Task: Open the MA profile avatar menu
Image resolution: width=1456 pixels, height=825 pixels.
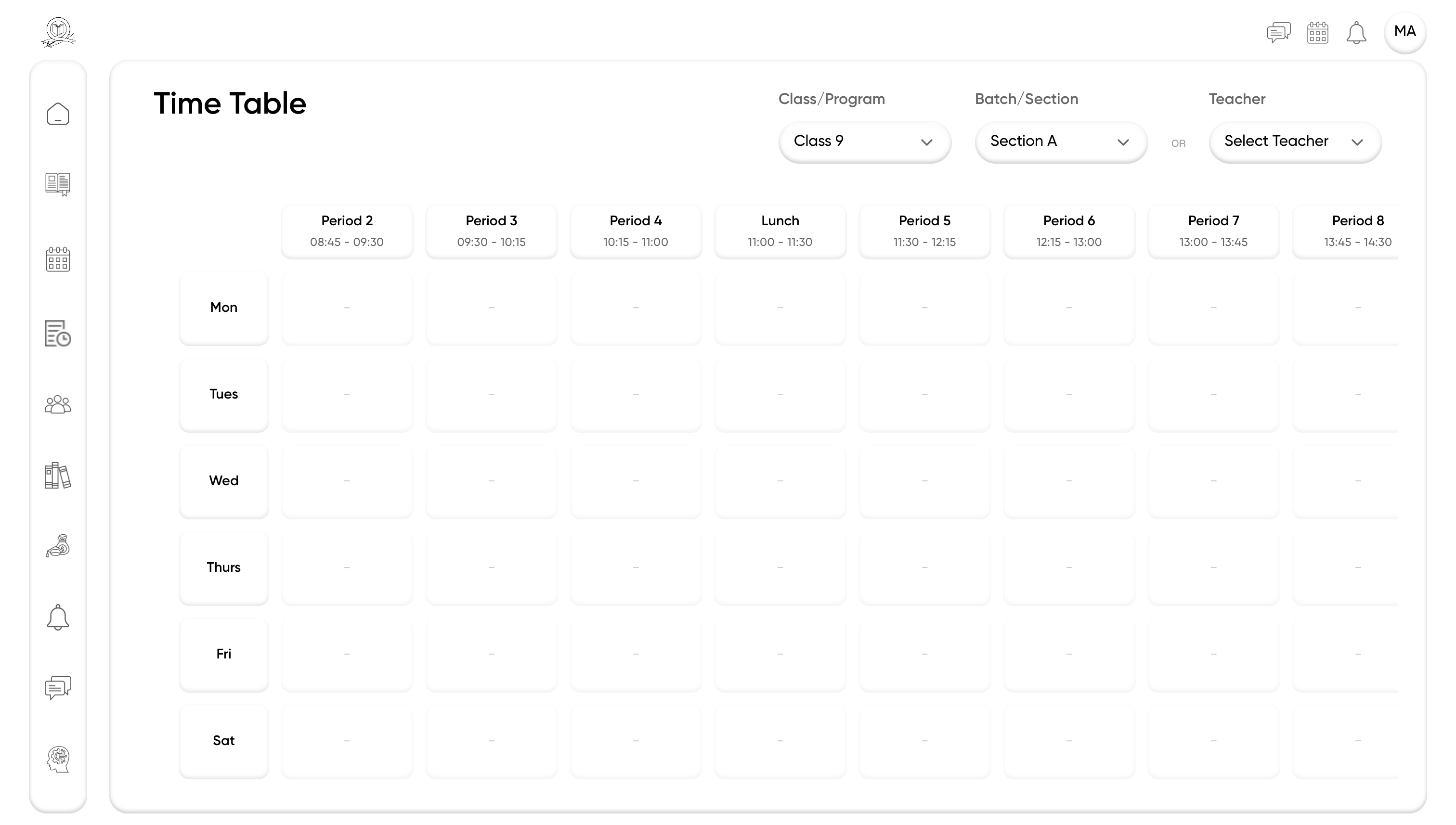Action: tap(1405, 32)
